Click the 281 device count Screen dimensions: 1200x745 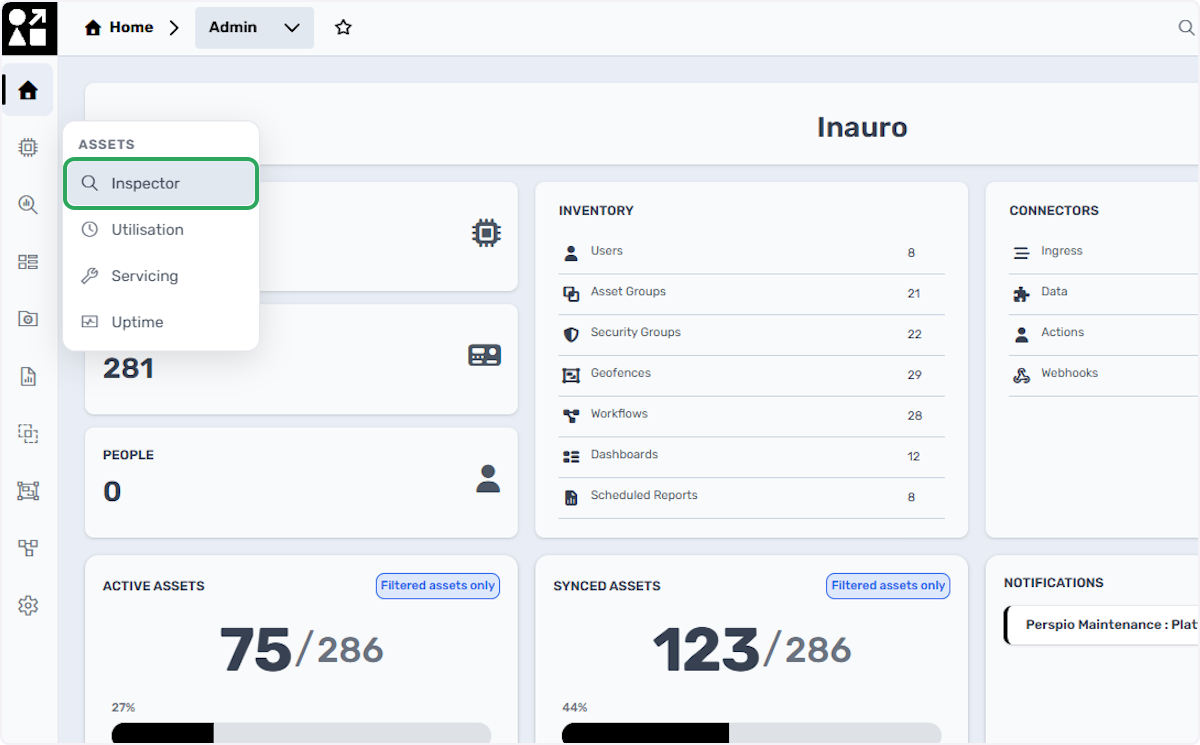pos(128,368)
